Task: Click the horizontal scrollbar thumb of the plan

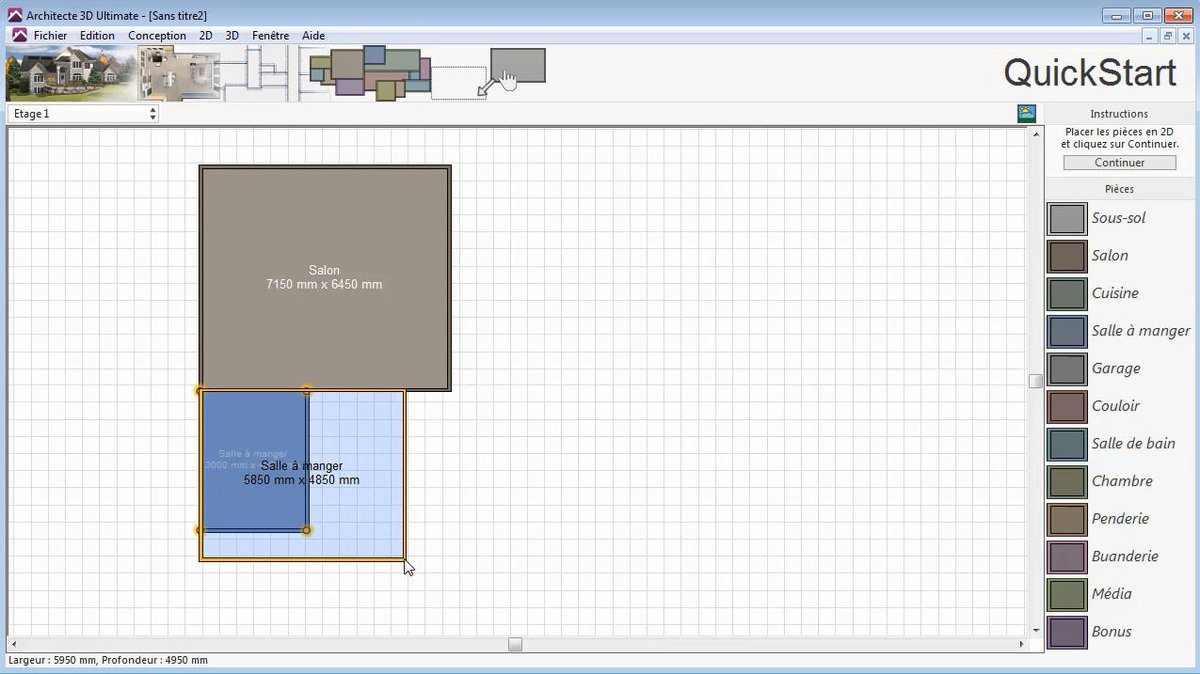Action: (x=515, y=645)
